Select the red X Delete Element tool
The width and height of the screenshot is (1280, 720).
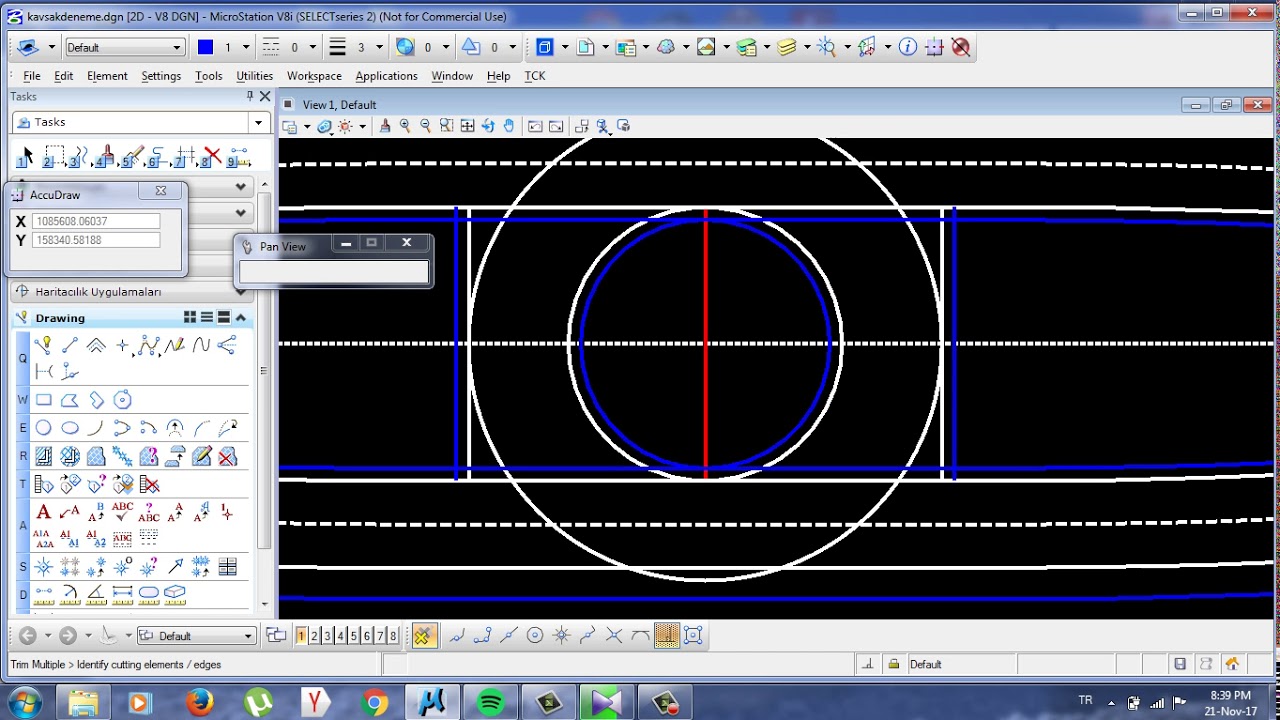[211, 156]
